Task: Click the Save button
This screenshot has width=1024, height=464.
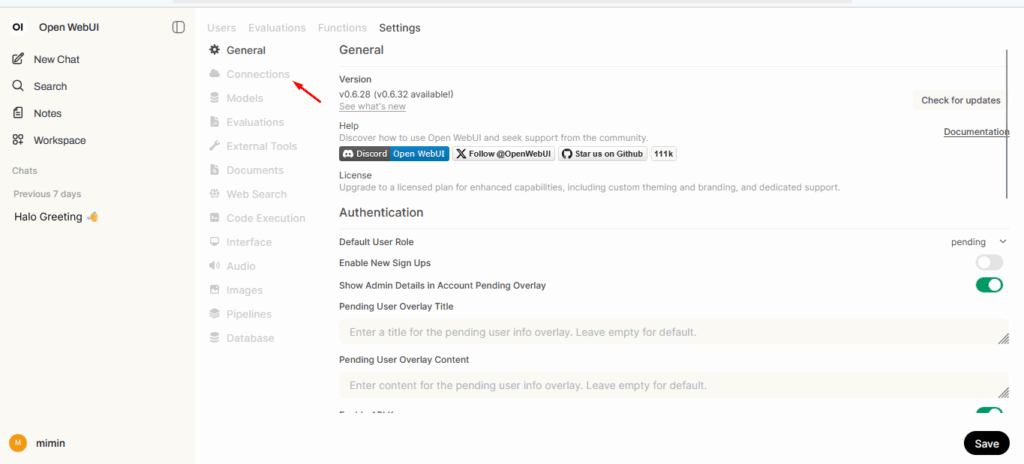Action: [x=986, y=443]
